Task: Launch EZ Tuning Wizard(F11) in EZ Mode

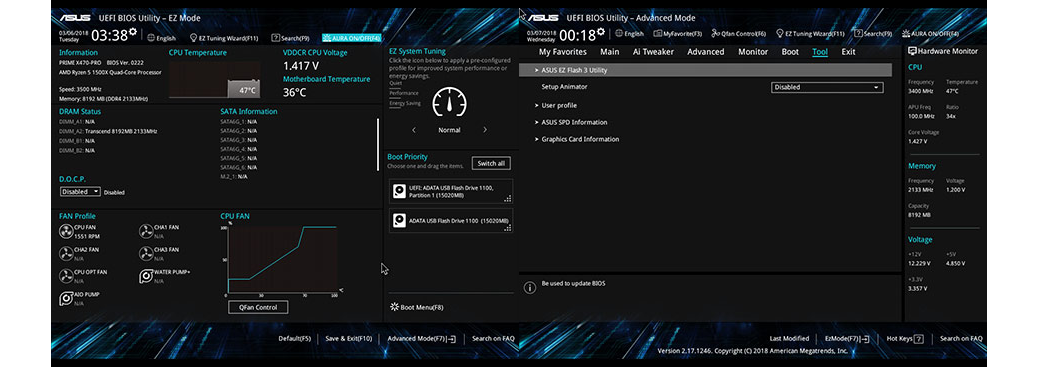Action: pyautogui.click(x=224, y=38)
